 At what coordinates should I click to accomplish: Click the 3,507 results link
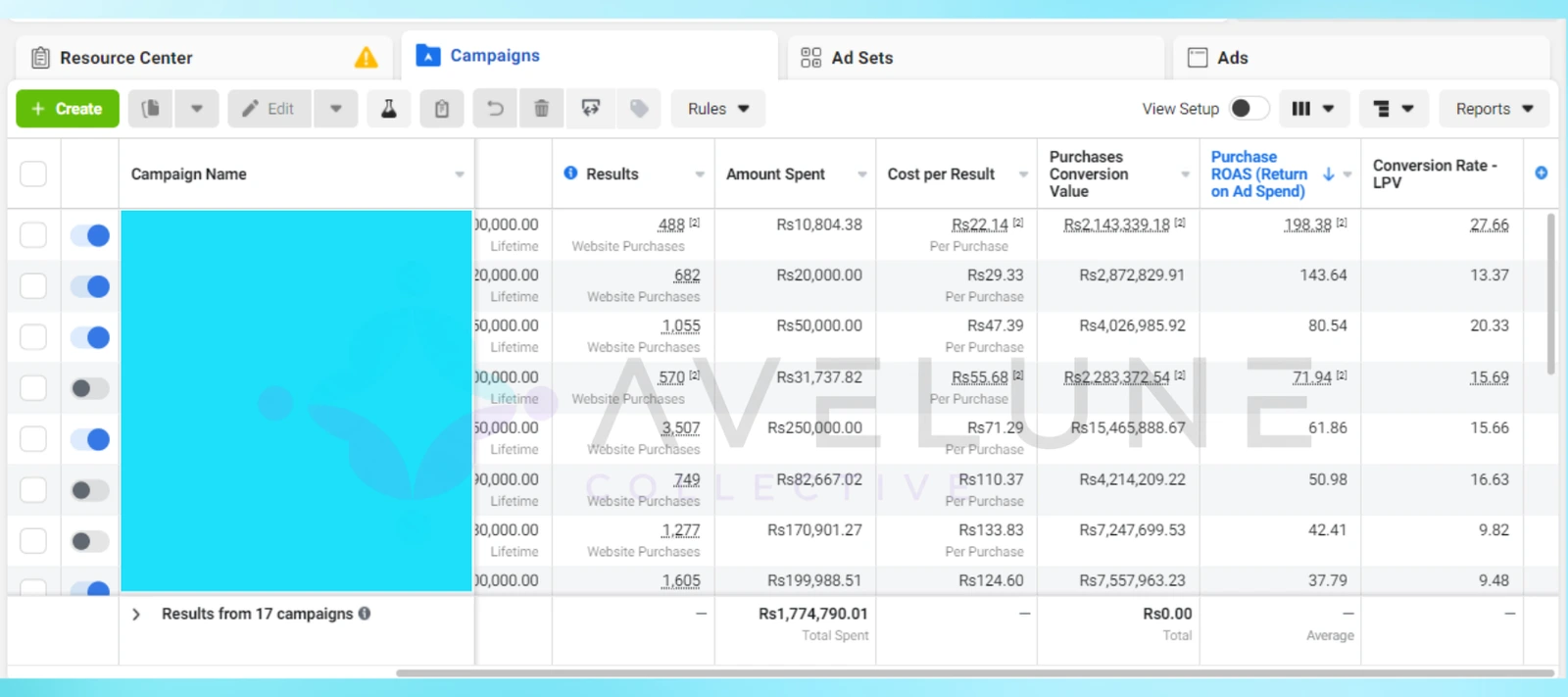(681, 428)
